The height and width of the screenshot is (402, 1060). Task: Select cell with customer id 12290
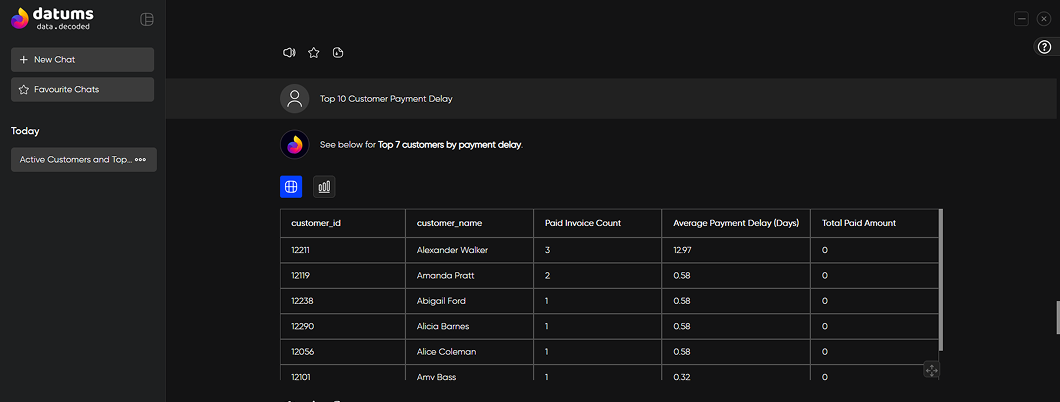point(343,326)
